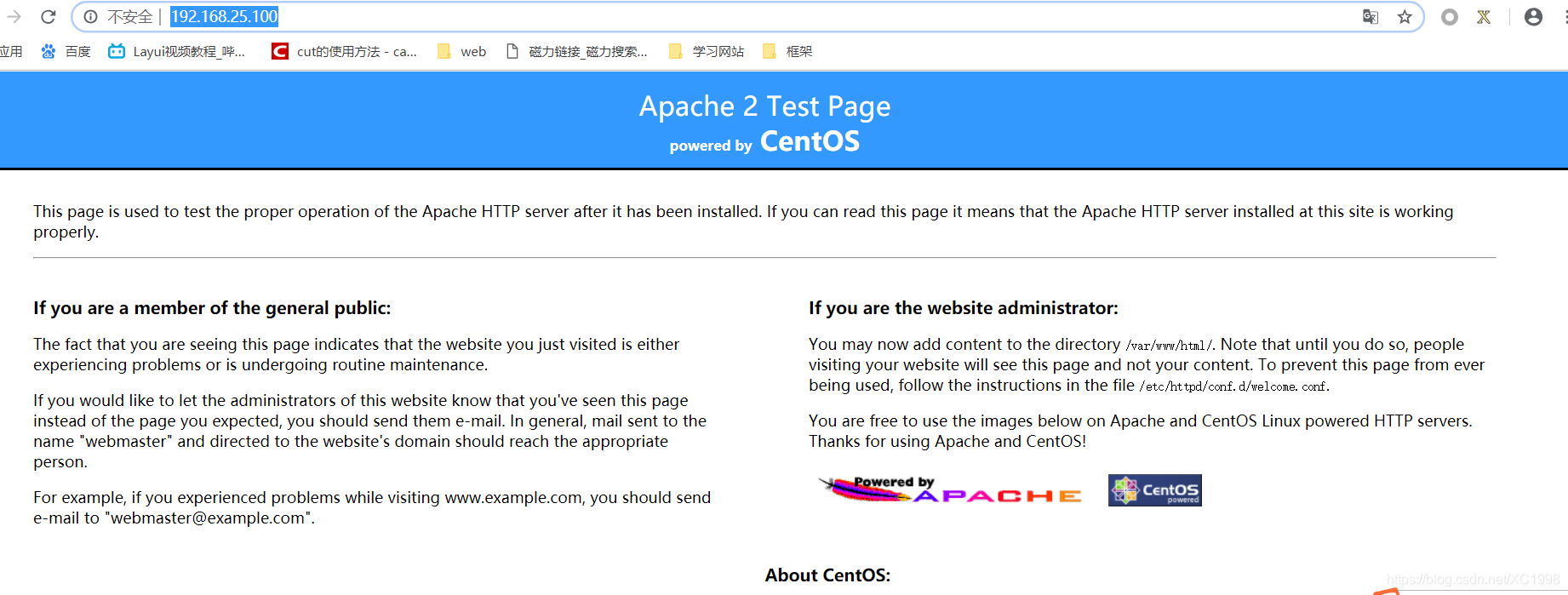Click the 'If you are a member of the general public:' heading

pos(212,308)
